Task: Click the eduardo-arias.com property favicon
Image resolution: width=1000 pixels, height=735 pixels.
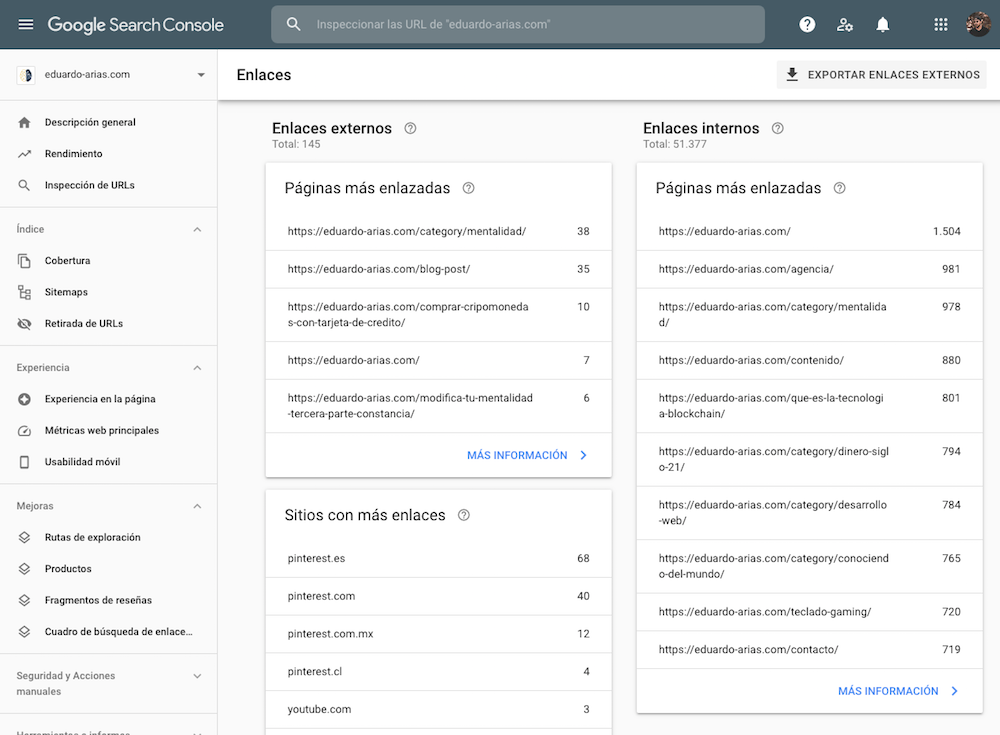Action: click(x=26, y=75)
